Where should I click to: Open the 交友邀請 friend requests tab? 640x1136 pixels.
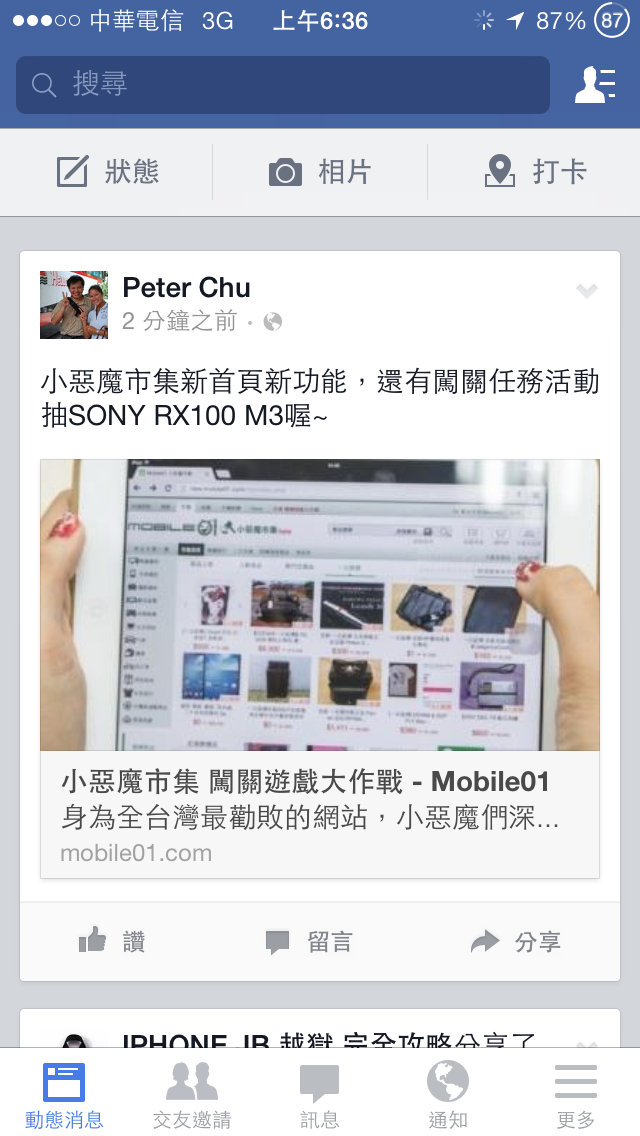tap(192, 1094)
